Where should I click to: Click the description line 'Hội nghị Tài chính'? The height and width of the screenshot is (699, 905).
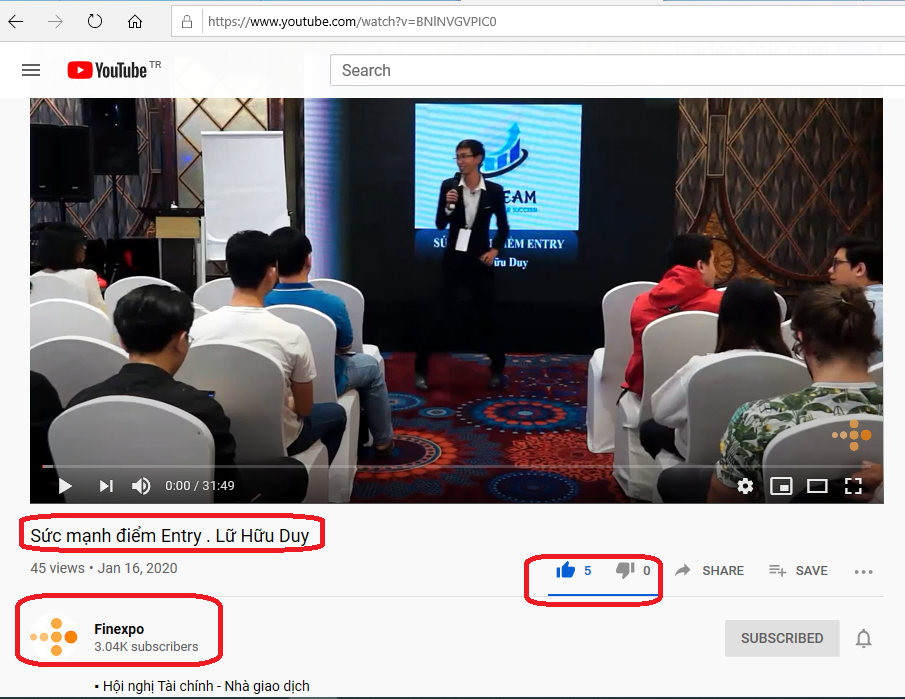pyautogui.click(x=202, y=686)
